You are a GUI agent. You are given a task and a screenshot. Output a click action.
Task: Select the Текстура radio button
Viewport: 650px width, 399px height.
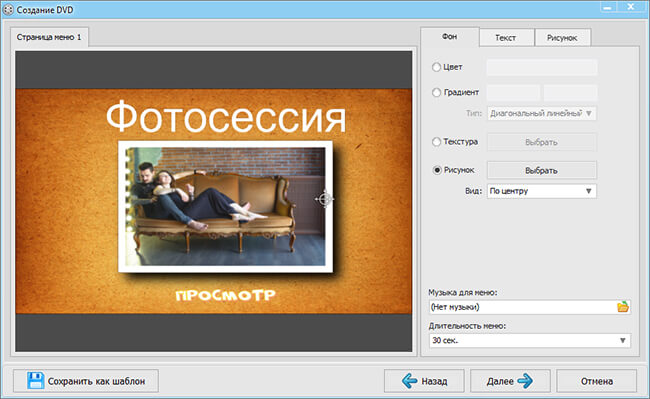pos(436,142)
